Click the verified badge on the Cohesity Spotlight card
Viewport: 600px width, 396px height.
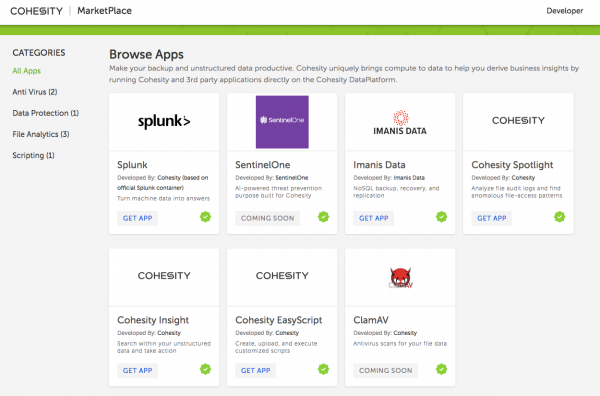pyautogui.click(x=559, y=217)
